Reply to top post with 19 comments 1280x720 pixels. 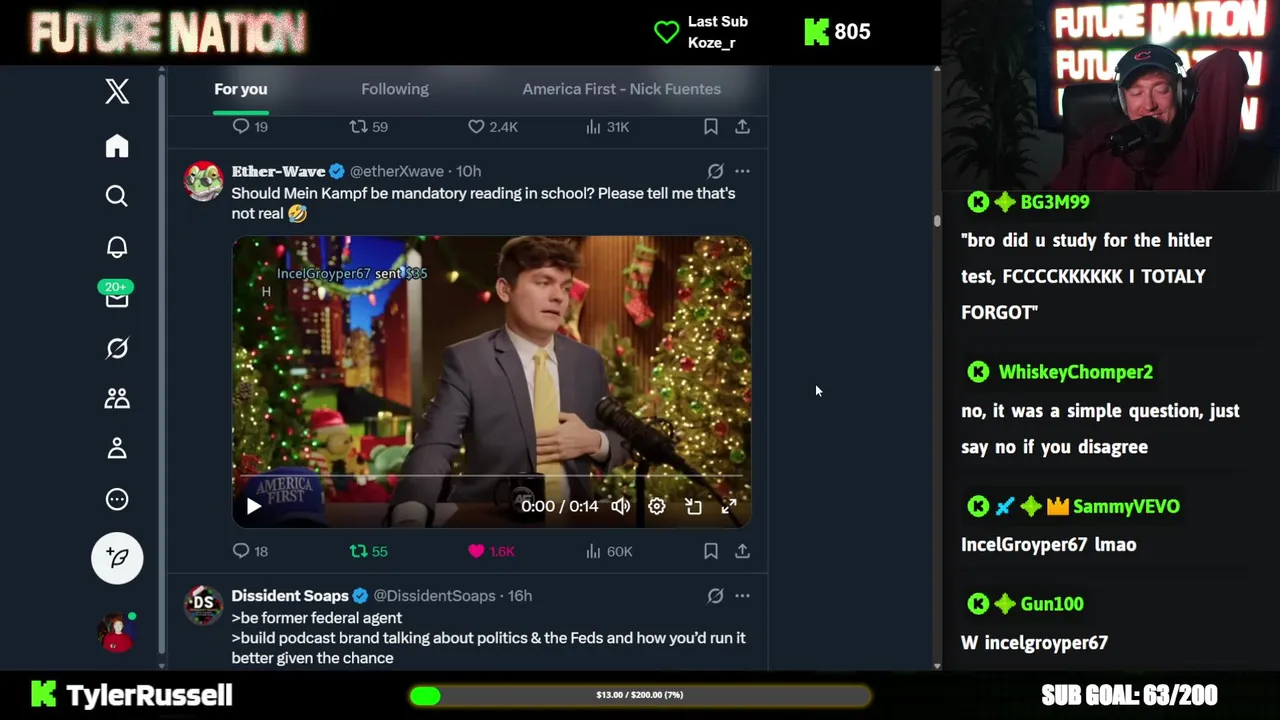click(250, 127)
